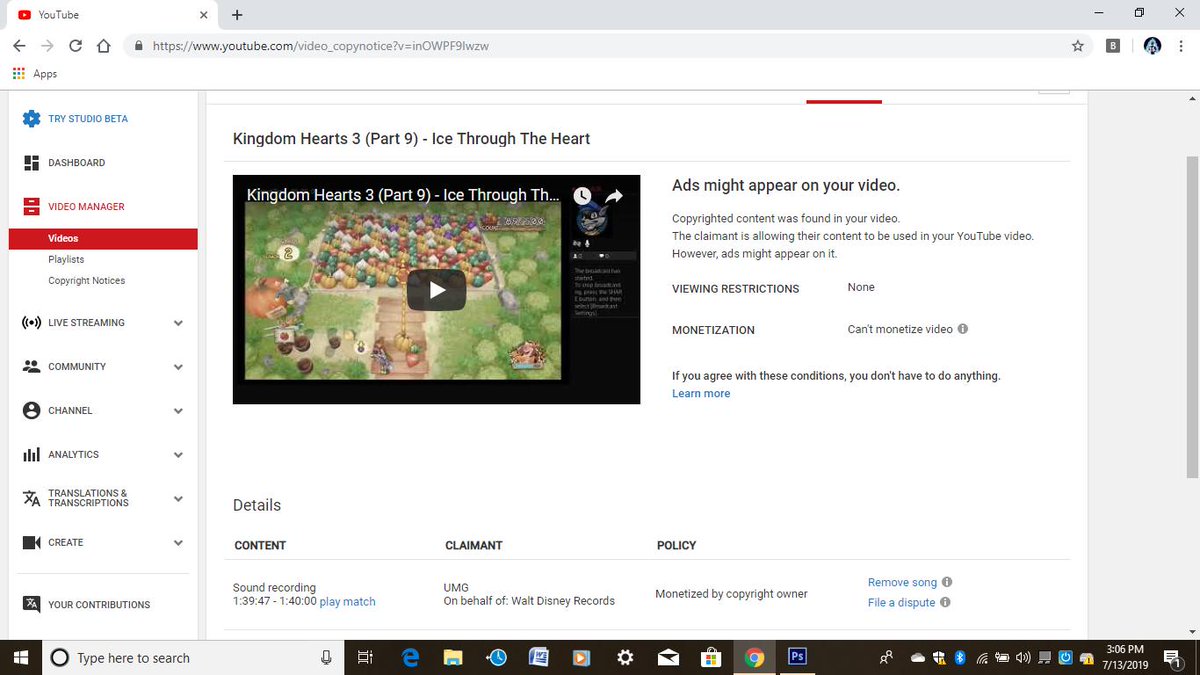The width and height of the screenshot is (1200, 675).
Task: Click the Try Studio Beta gear icon
Action: click(31, 118)
